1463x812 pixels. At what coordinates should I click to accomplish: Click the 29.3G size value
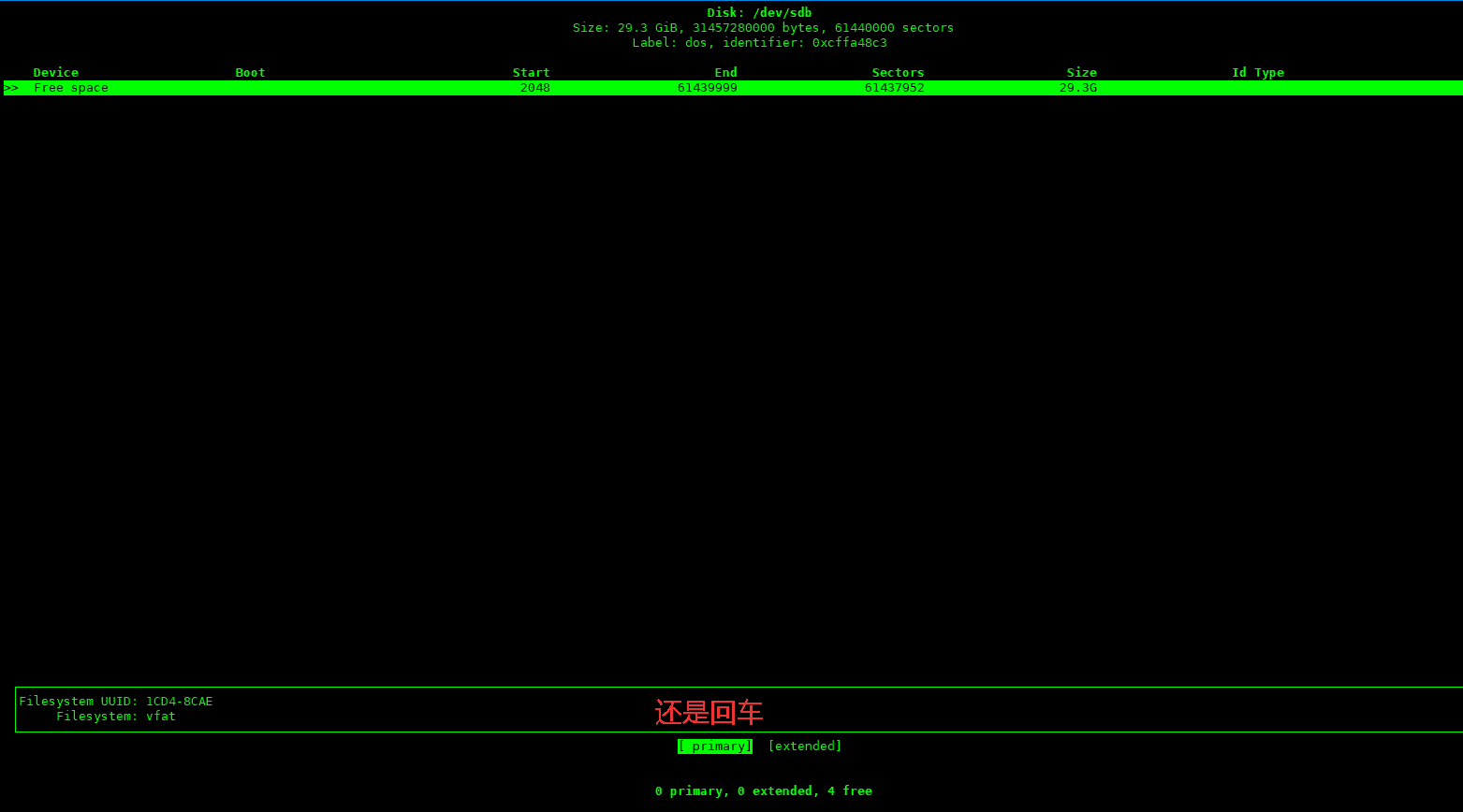pyautogui.click(x=1078, y=88)
